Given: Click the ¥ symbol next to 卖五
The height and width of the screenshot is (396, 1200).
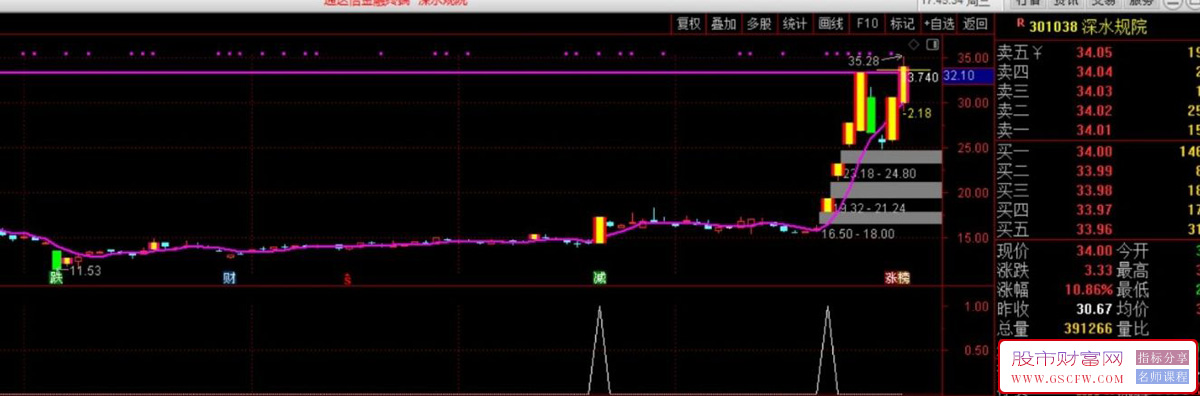Looking at the screenshot, I should 1038,54.
